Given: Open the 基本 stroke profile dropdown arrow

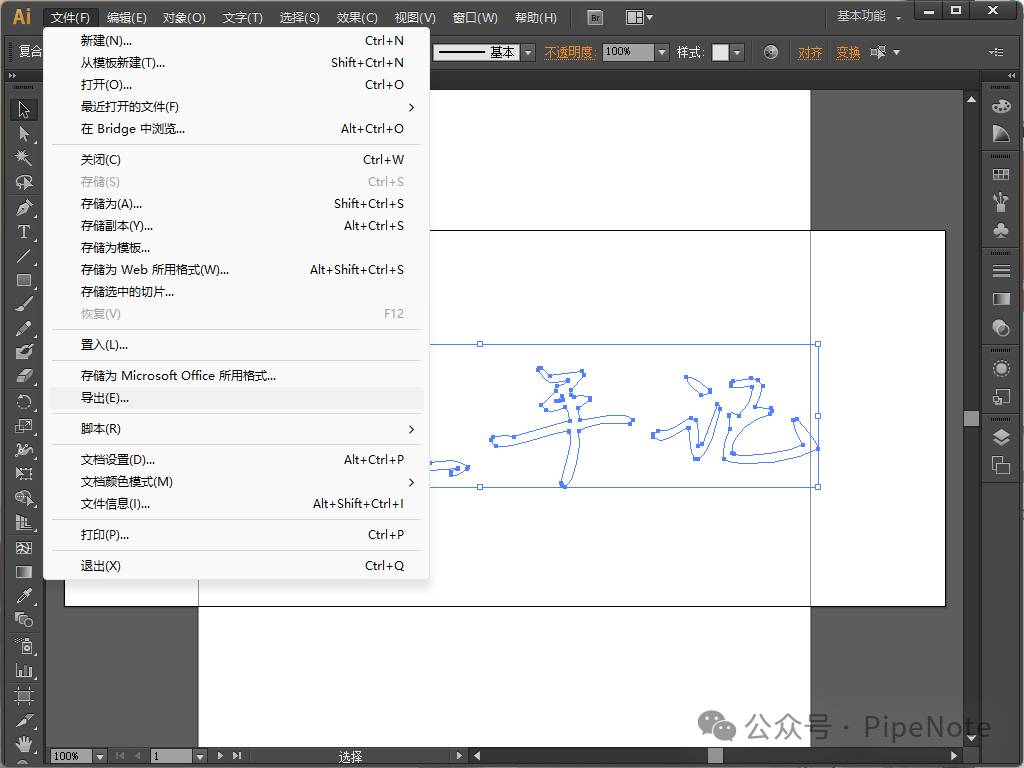Looking at the screenshot, I should (528, 52).
